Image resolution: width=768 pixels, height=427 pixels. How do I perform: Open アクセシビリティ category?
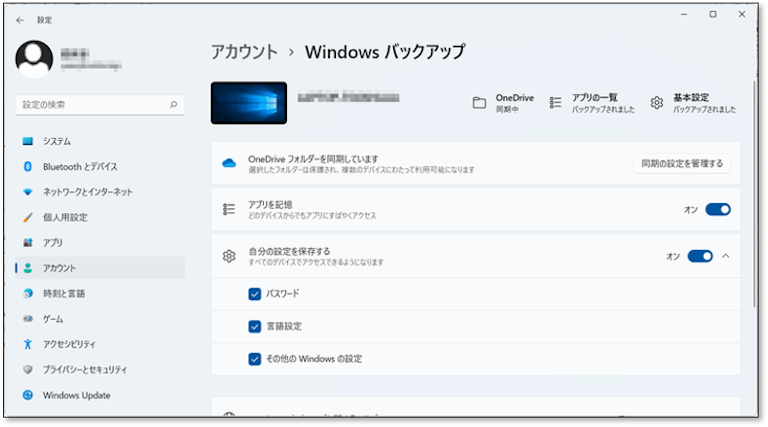pyautogui.click(x=100, y=344)
